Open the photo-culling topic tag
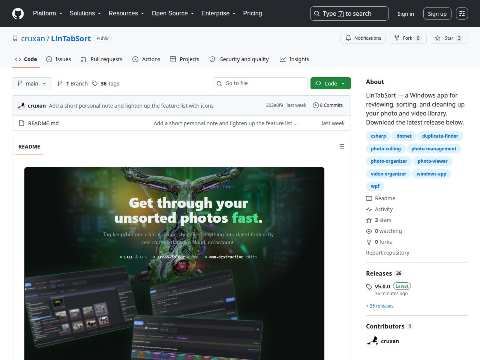480x360 pixels. click(x=386, y=149)
